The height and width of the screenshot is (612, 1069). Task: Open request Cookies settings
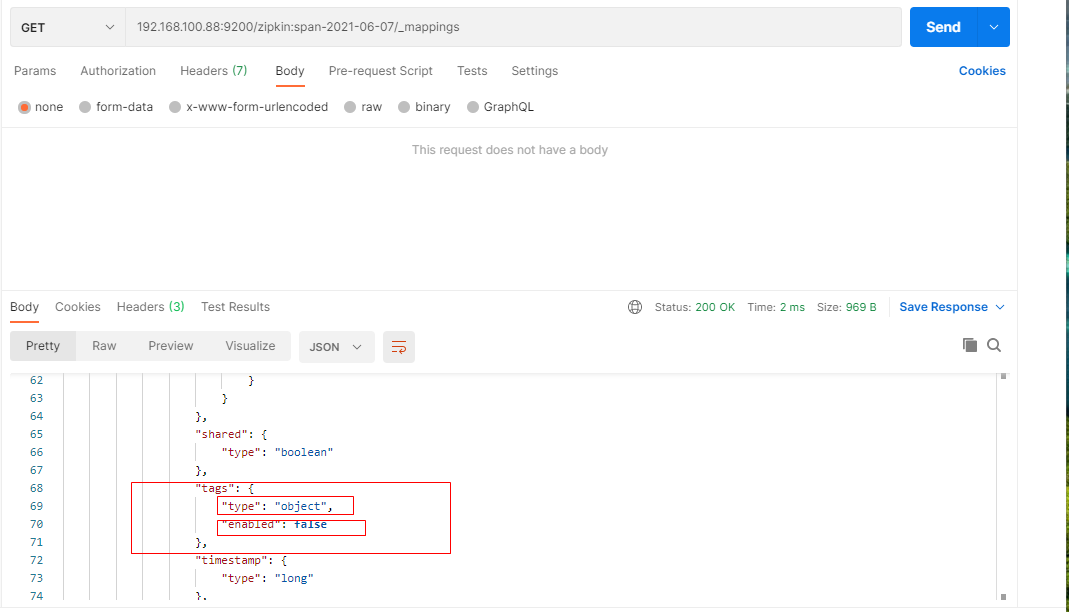tap(981, 71)
